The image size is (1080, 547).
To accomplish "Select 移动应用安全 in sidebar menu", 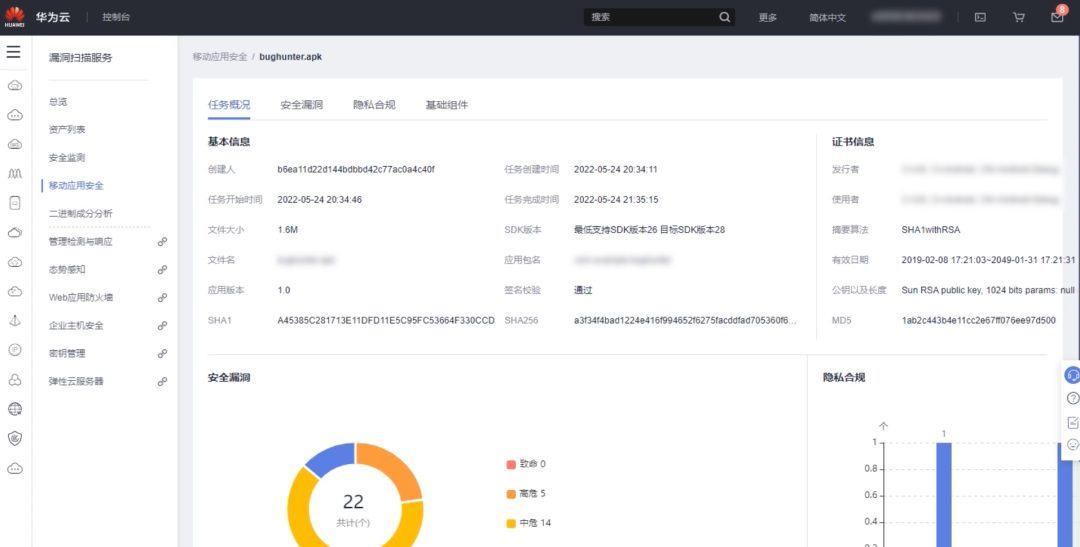I will click(x=76, y=185).
